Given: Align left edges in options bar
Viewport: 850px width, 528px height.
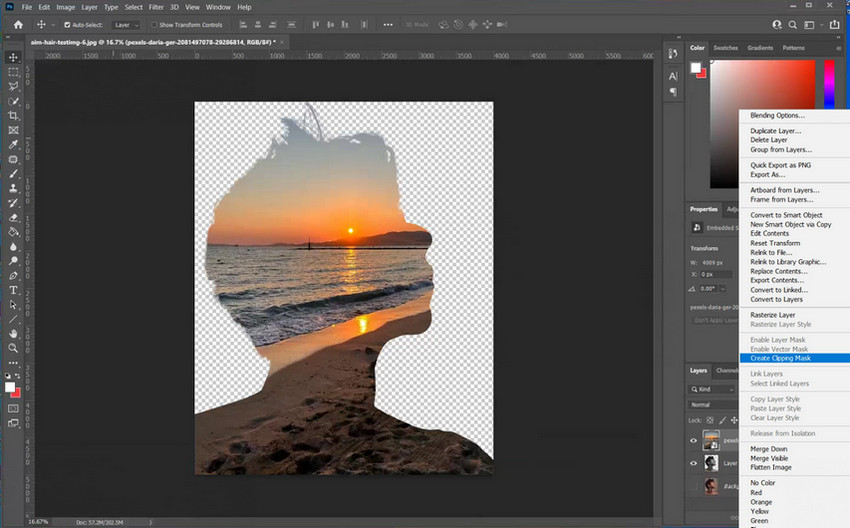Looking at the screenshot, I should click(x=243, y=24).
